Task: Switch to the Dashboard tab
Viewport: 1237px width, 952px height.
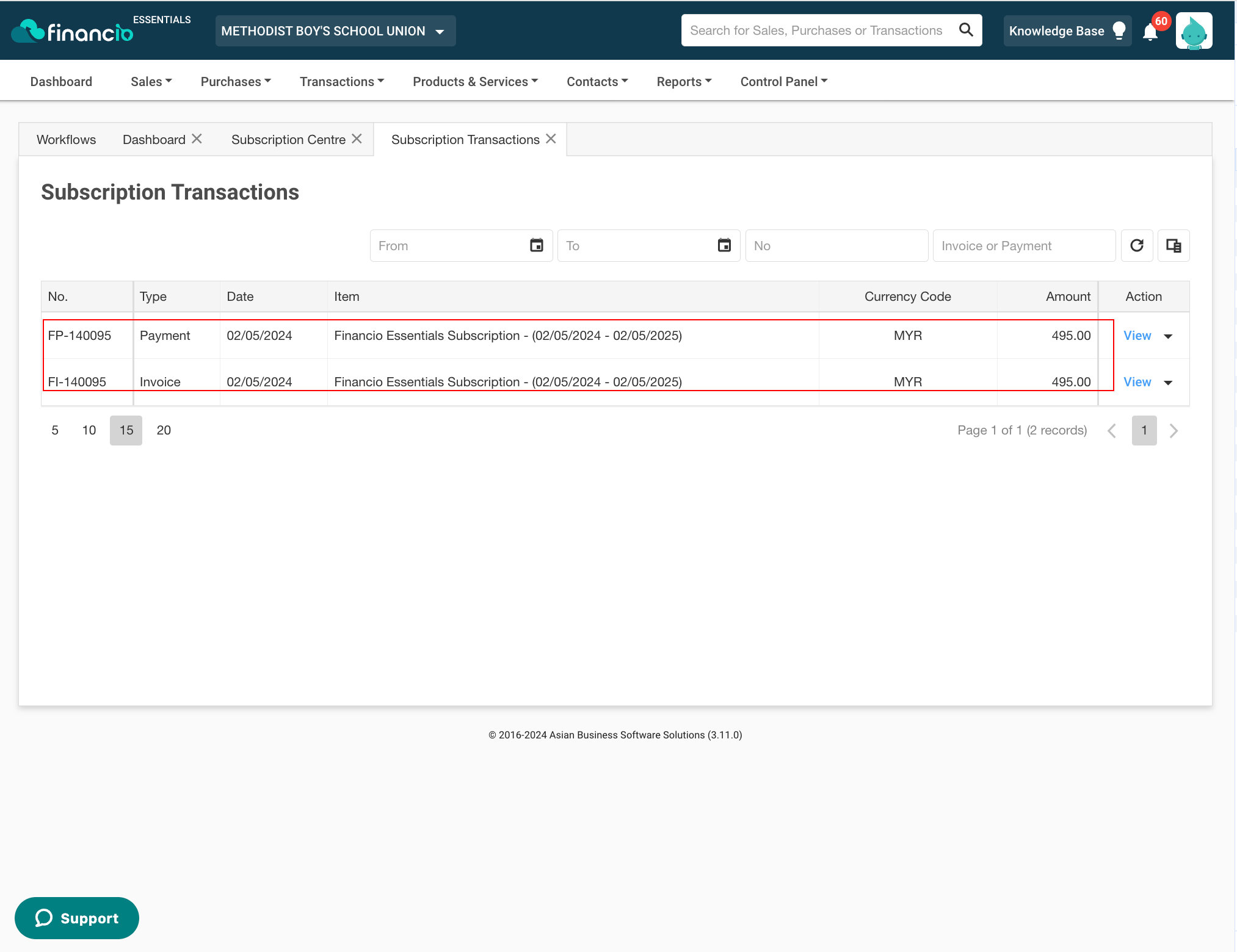Action: tap(154, 139)
